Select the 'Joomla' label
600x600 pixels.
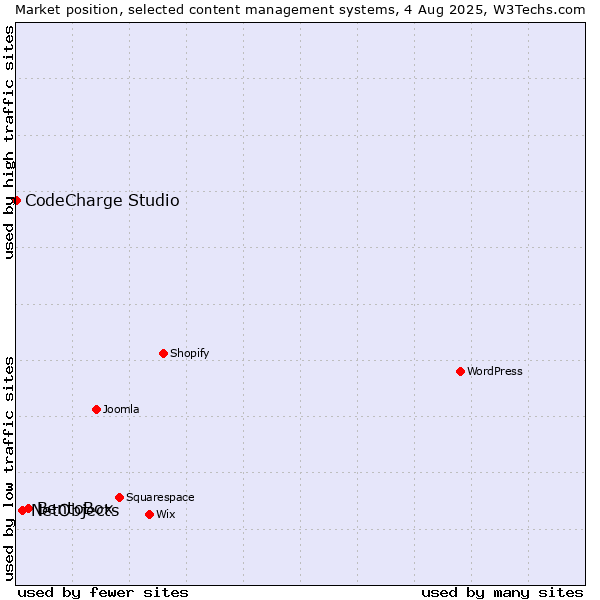(x=121, y=409)
